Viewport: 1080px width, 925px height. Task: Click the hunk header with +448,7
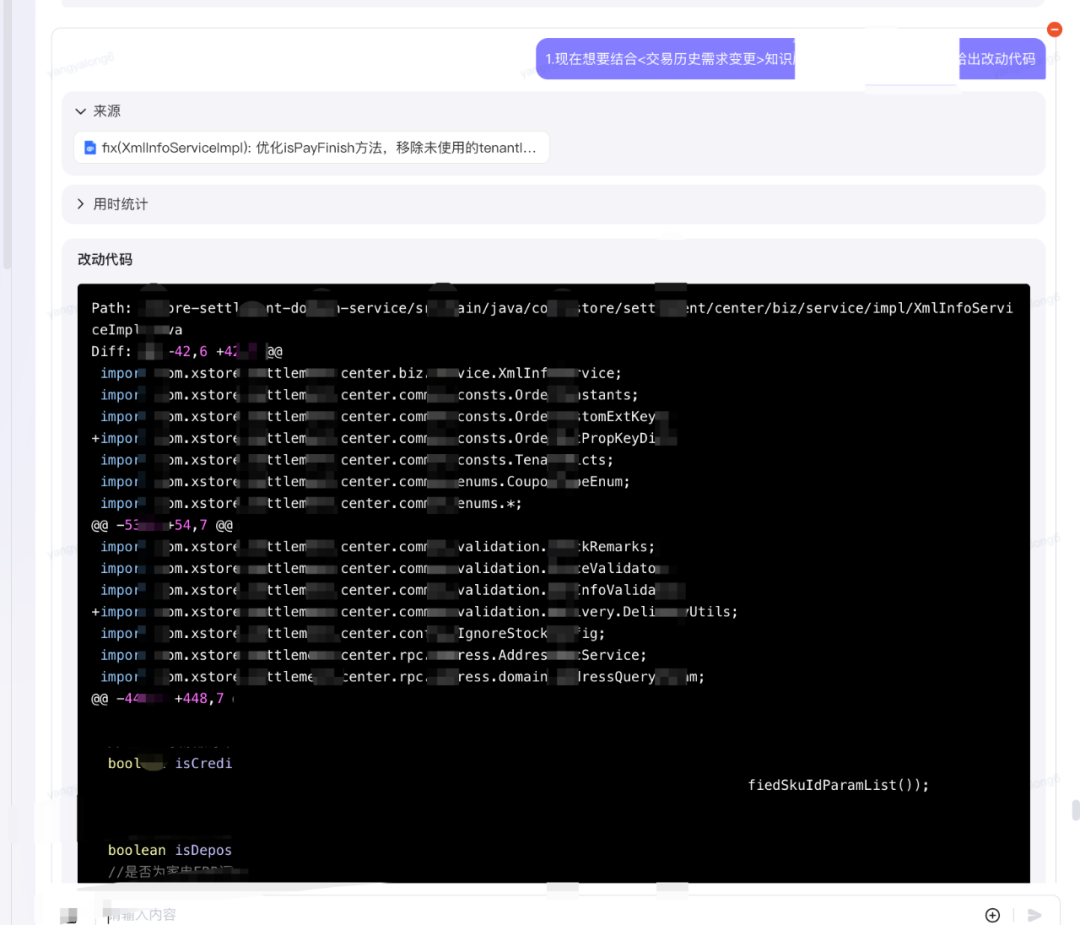pos(162,698)
